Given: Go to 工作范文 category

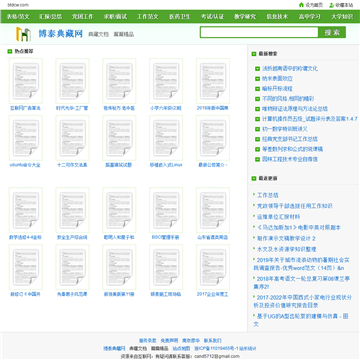Looking at the screenshot, I should coord(148,17).
